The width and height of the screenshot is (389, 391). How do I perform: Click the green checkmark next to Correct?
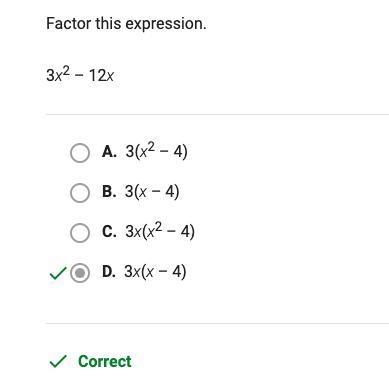pos(58,361)
